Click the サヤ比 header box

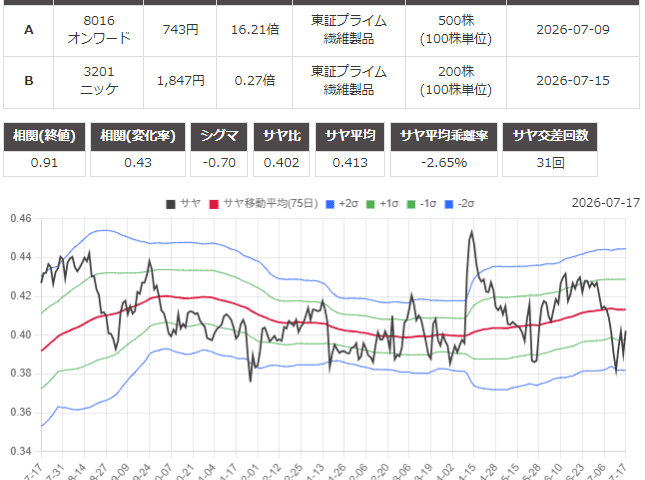(x=281, y=136)
